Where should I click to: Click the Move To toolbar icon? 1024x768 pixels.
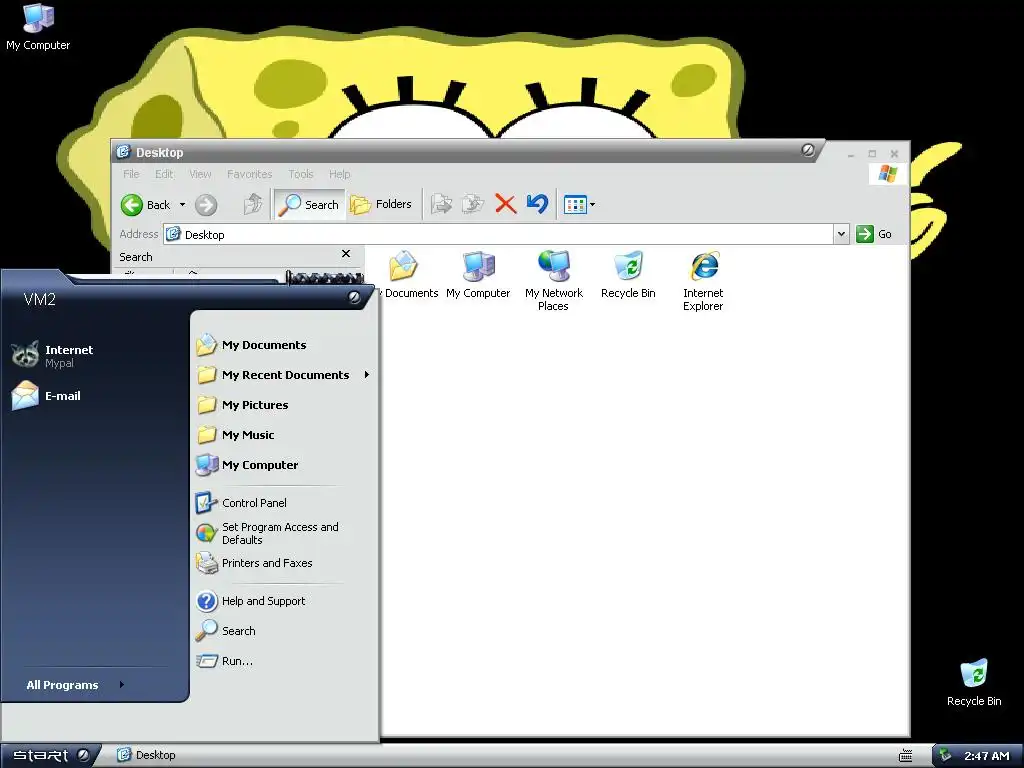(441, 204)
